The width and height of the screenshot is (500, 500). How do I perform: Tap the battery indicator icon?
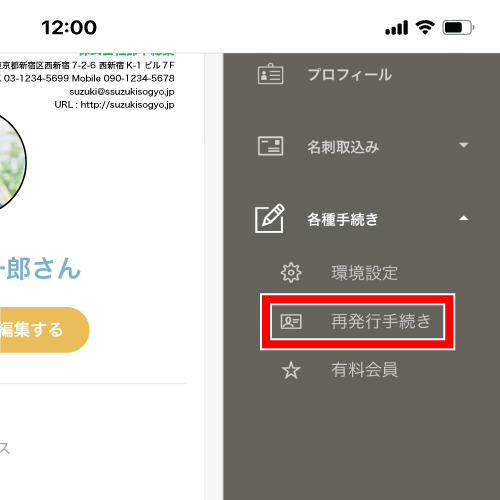click(459, 27)
